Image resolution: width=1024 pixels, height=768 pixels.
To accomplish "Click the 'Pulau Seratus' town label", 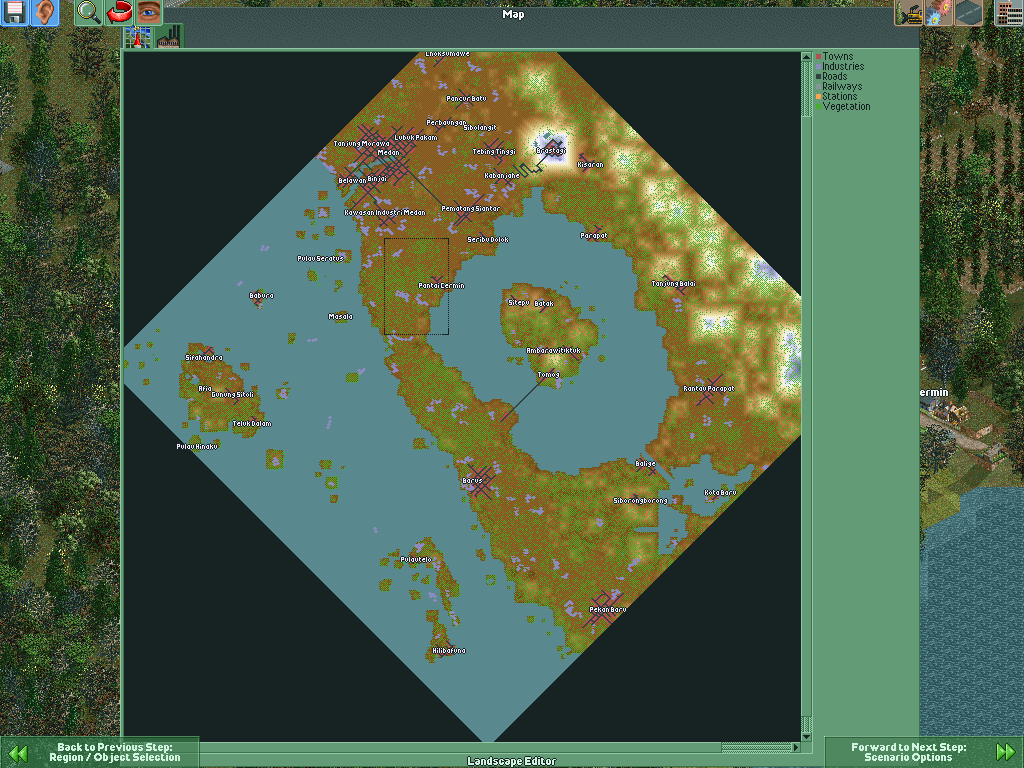I will pyautogui.click(x=320, y=258).
